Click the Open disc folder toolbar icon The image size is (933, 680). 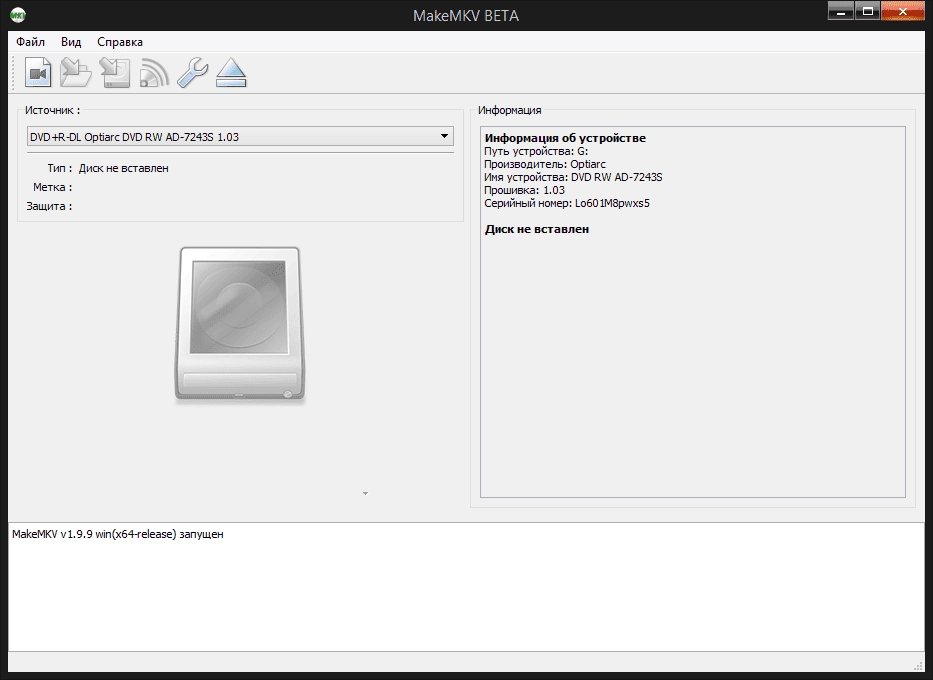coord(76,73)
